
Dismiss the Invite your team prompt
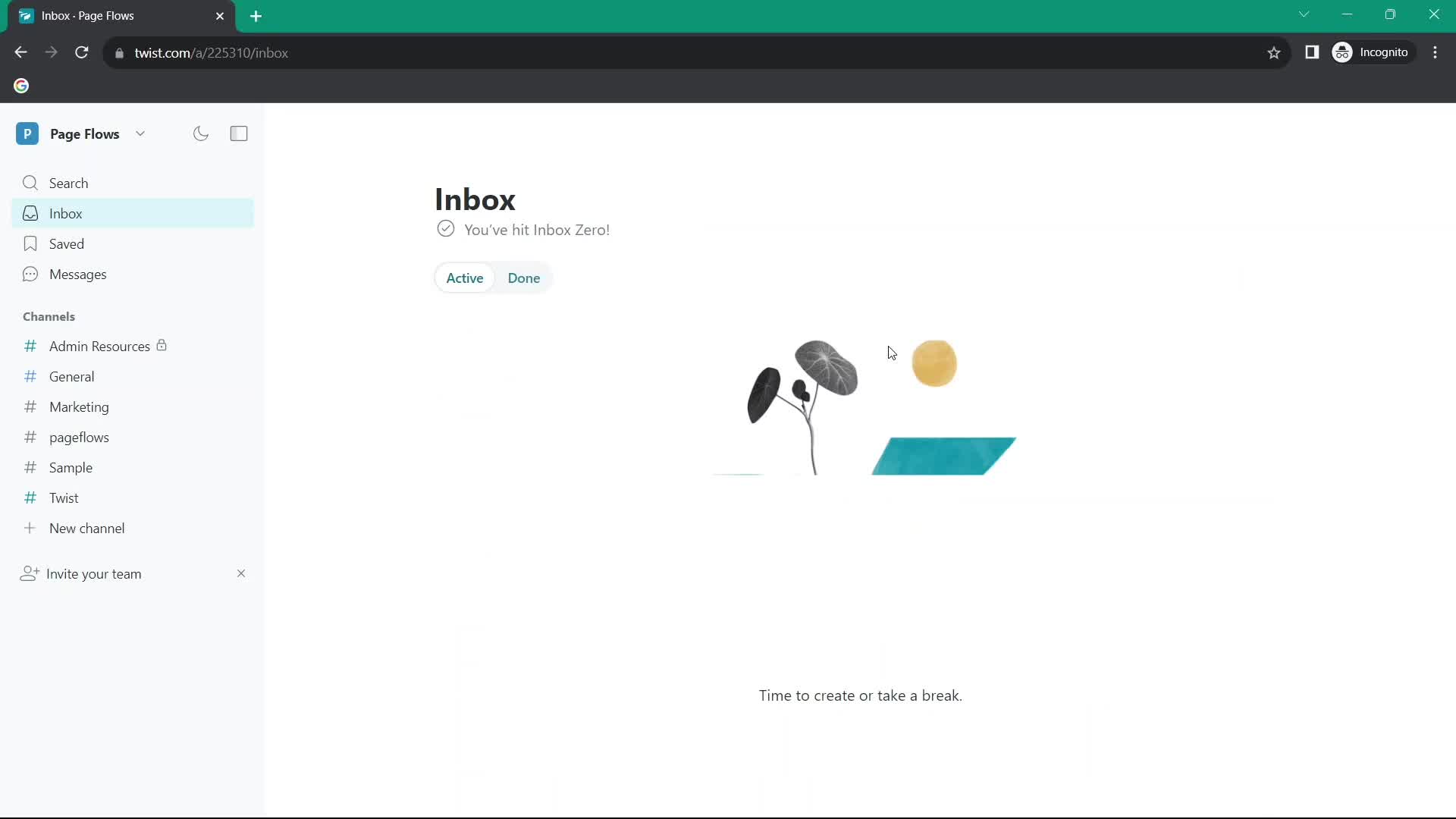pos(241,573)
